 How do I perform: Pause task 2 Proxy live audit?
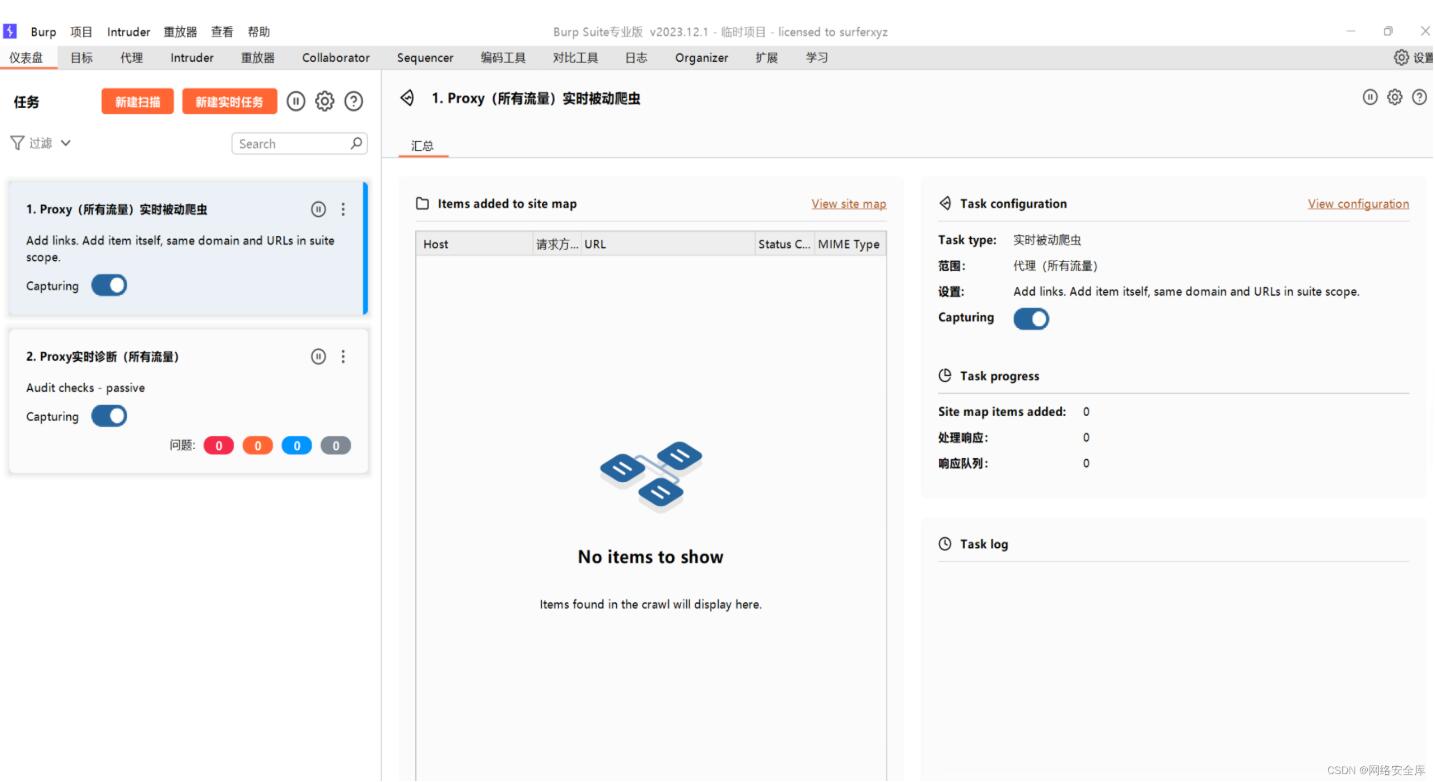click(318, 356)
